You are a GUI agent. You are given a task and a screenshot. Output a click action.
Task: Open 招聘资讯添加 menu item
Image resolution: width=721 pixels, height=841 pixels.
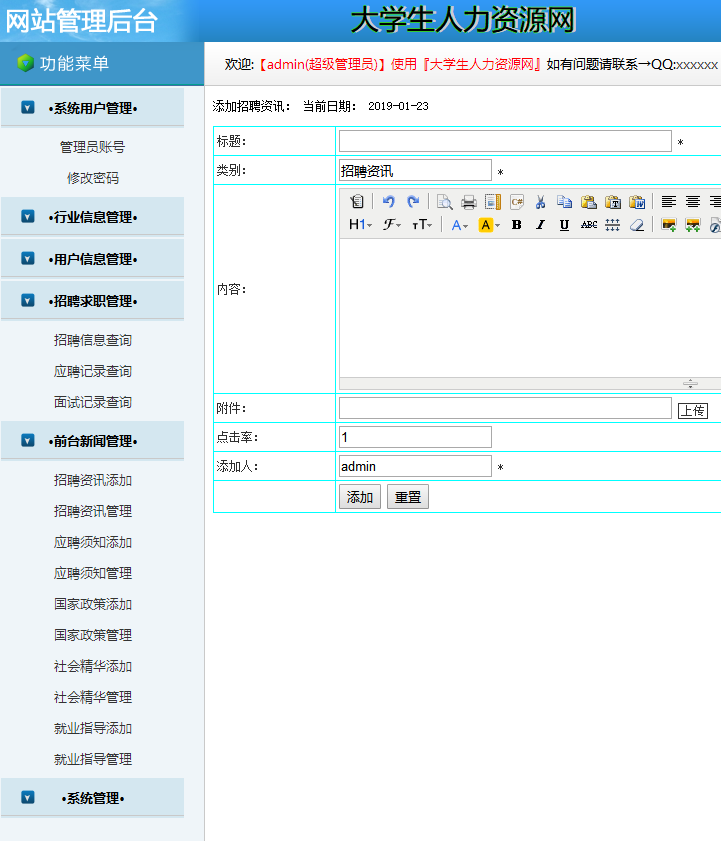coord(92,480)
